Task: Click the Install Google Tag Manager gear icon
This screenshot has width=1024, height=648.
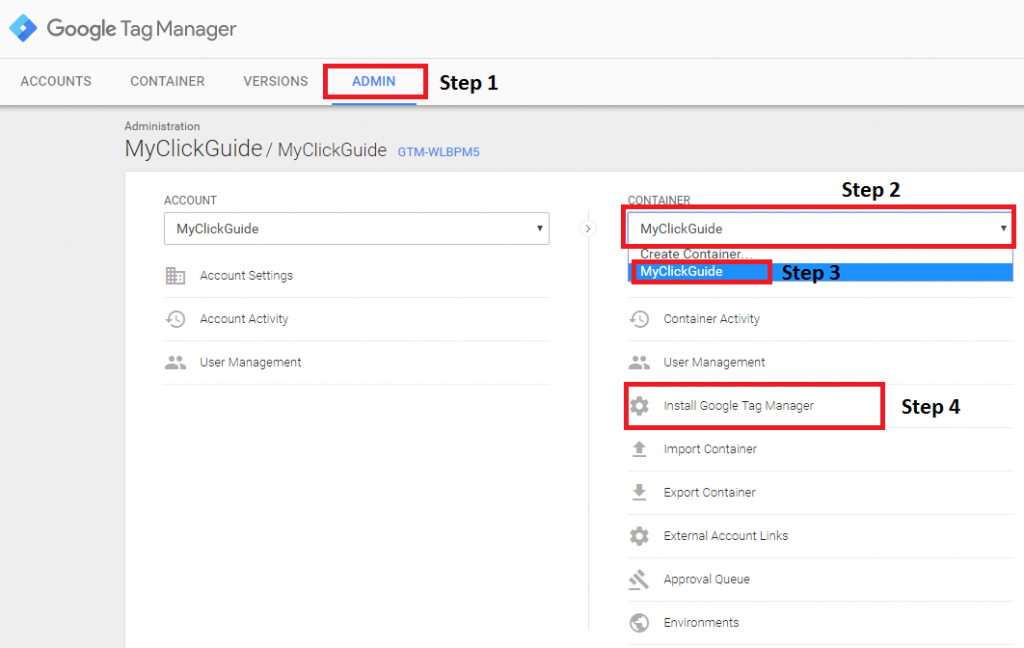Action: [639, 406]
